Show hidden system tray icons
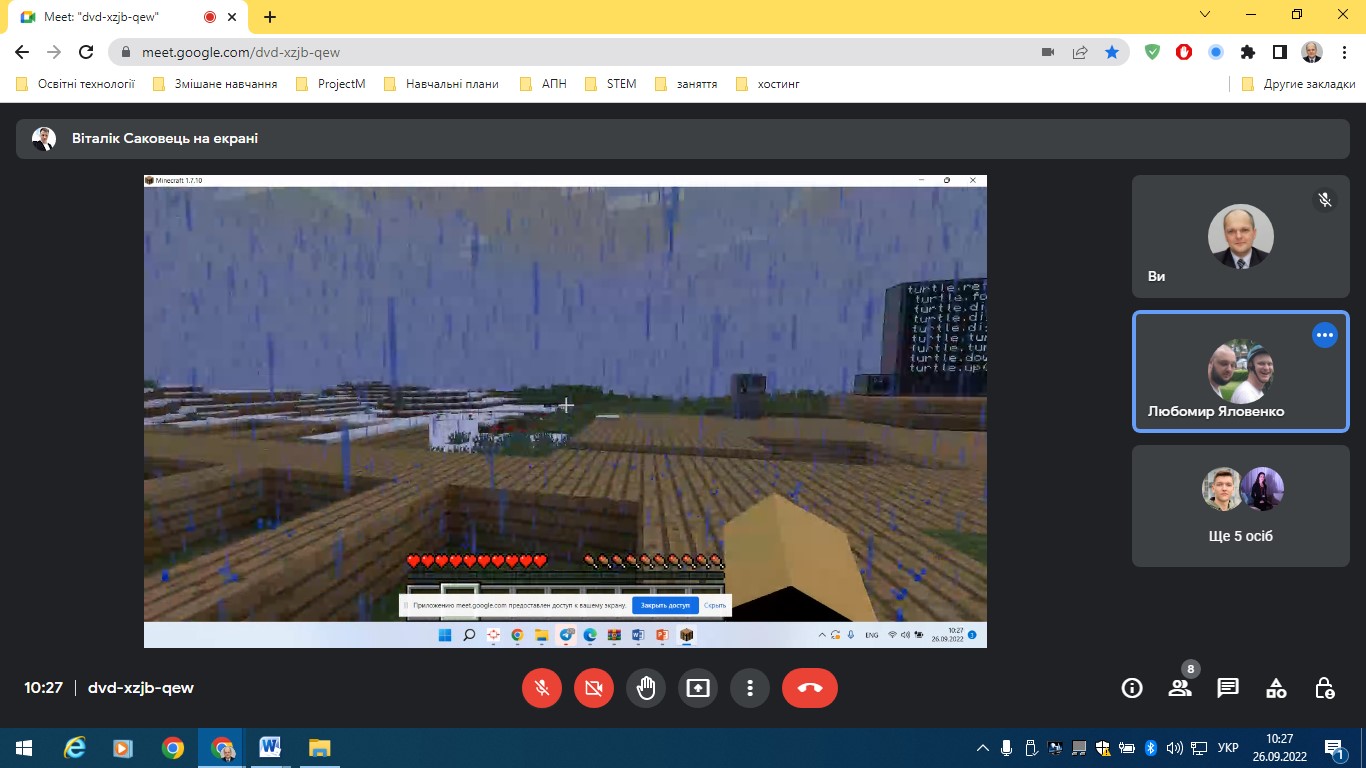 click(983, 748)
